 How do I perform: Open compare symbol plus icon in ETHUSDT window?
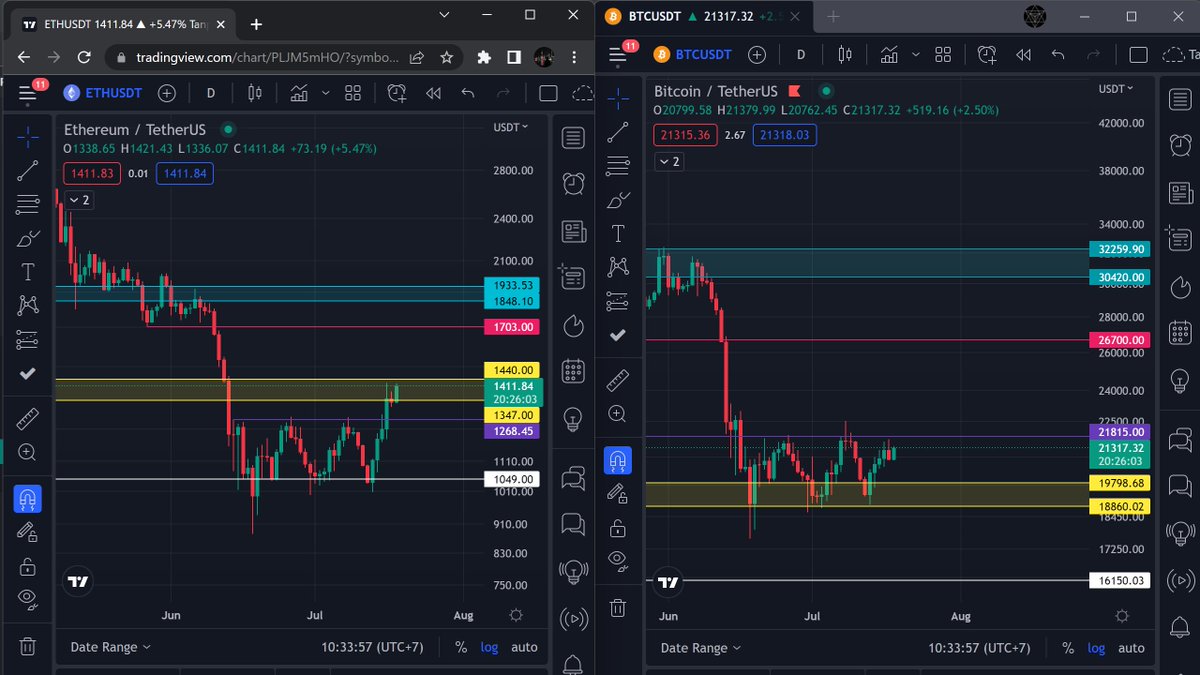click(167, 93)
